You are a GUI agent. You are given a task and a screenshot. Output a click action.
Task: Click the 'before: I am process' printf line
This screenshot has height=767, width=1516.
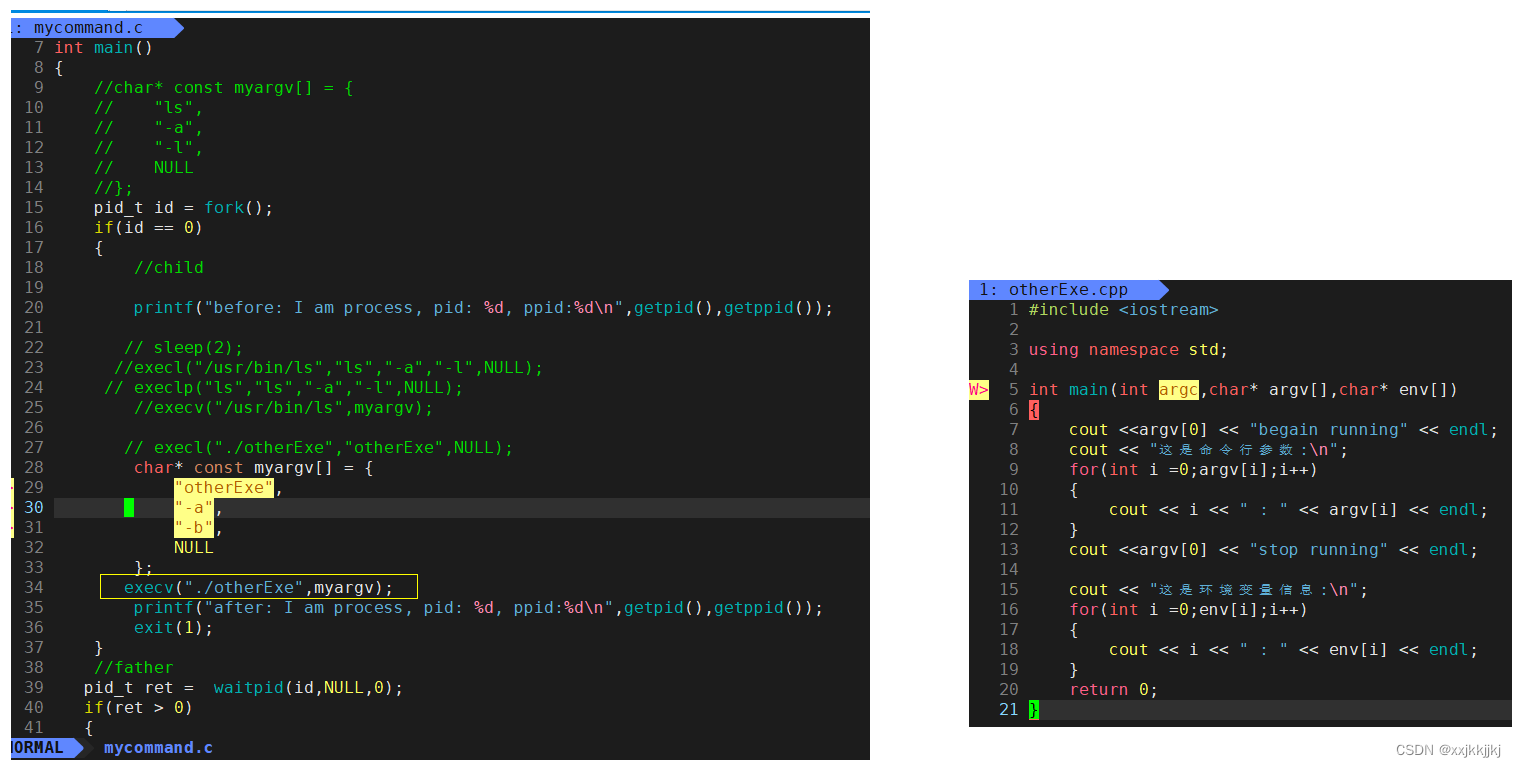tap(483, 307)
